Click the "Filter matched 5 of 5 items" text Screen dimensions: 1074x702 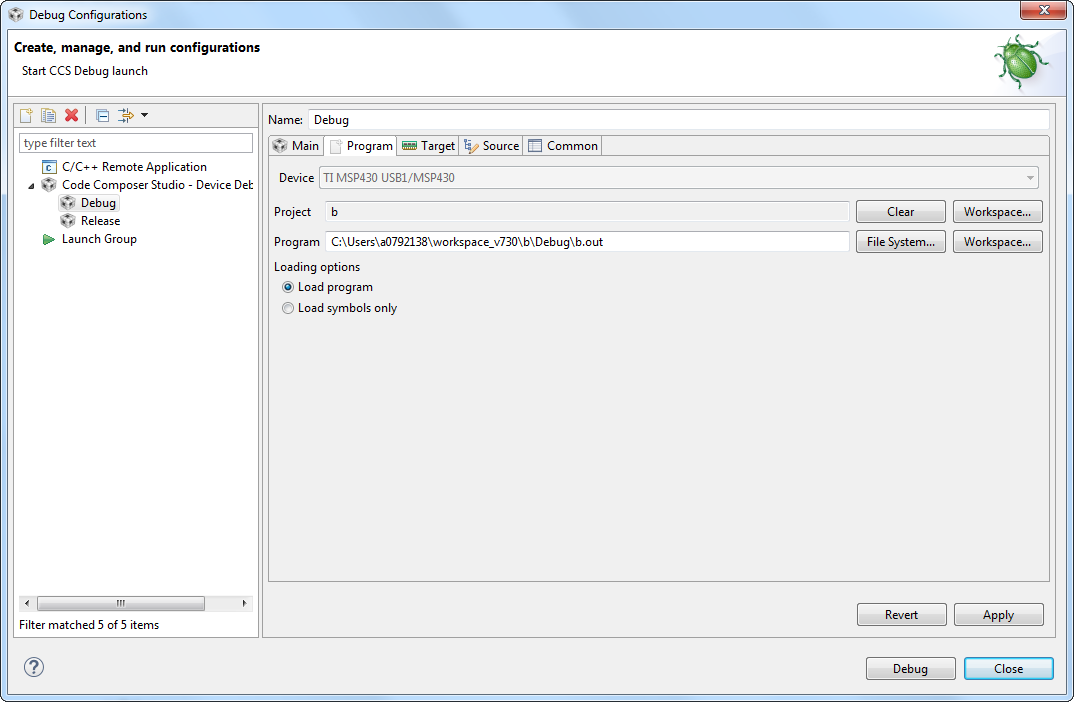point(89,625)
